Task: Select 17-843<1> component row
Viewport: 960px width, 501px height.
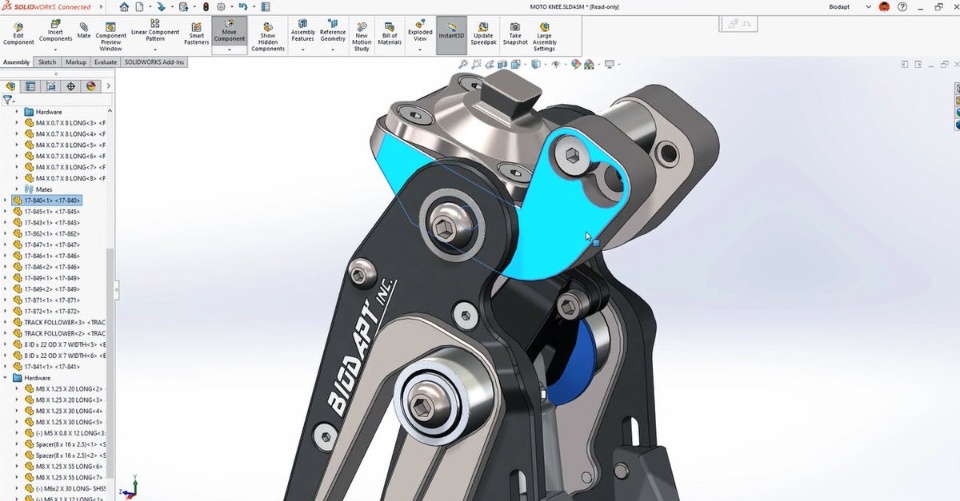Action: (47, 222)
